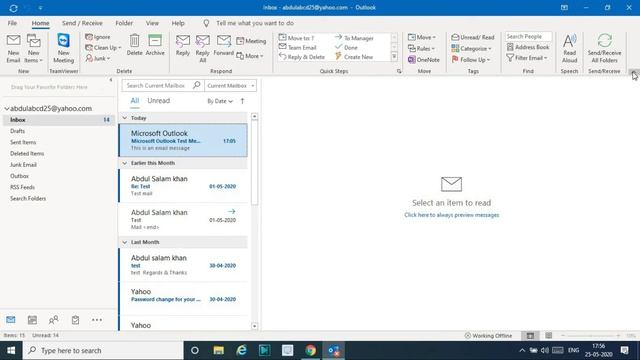The height and width of the screenshot is (360, 640).
Task: Toggle Unread/Read status
Action: pyautogui.click(x=473, y=37)
